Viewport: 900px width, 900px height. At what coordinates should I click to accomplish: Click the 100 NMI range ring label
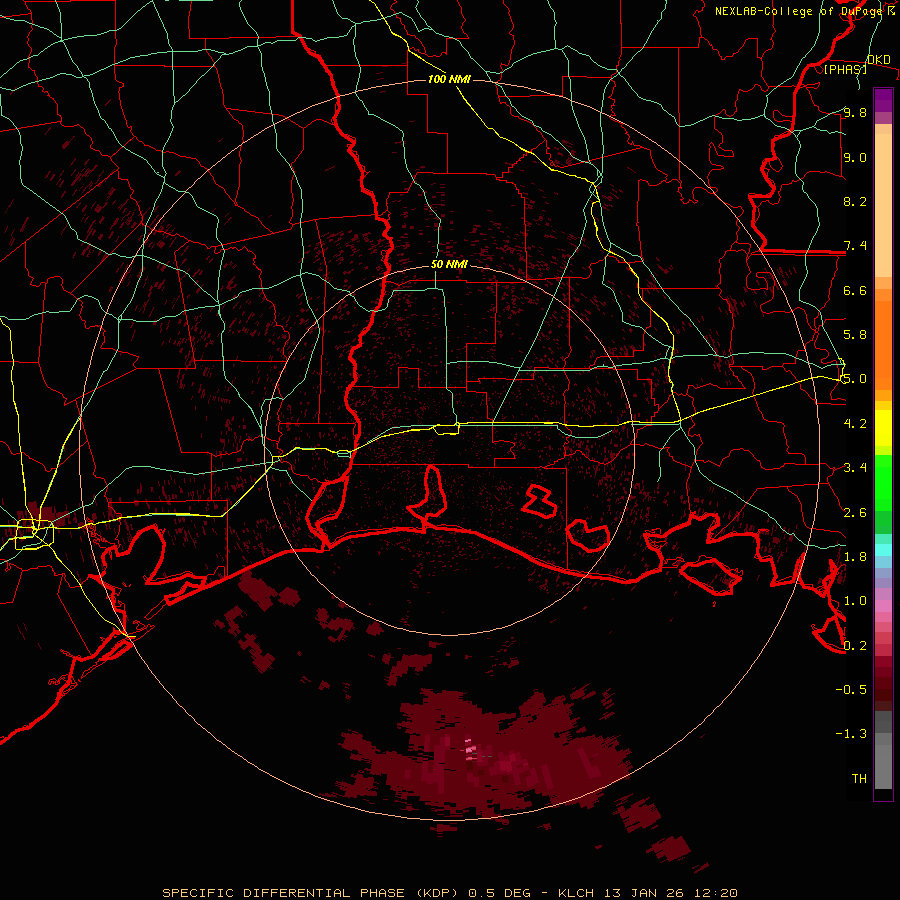tap(449, 79)
